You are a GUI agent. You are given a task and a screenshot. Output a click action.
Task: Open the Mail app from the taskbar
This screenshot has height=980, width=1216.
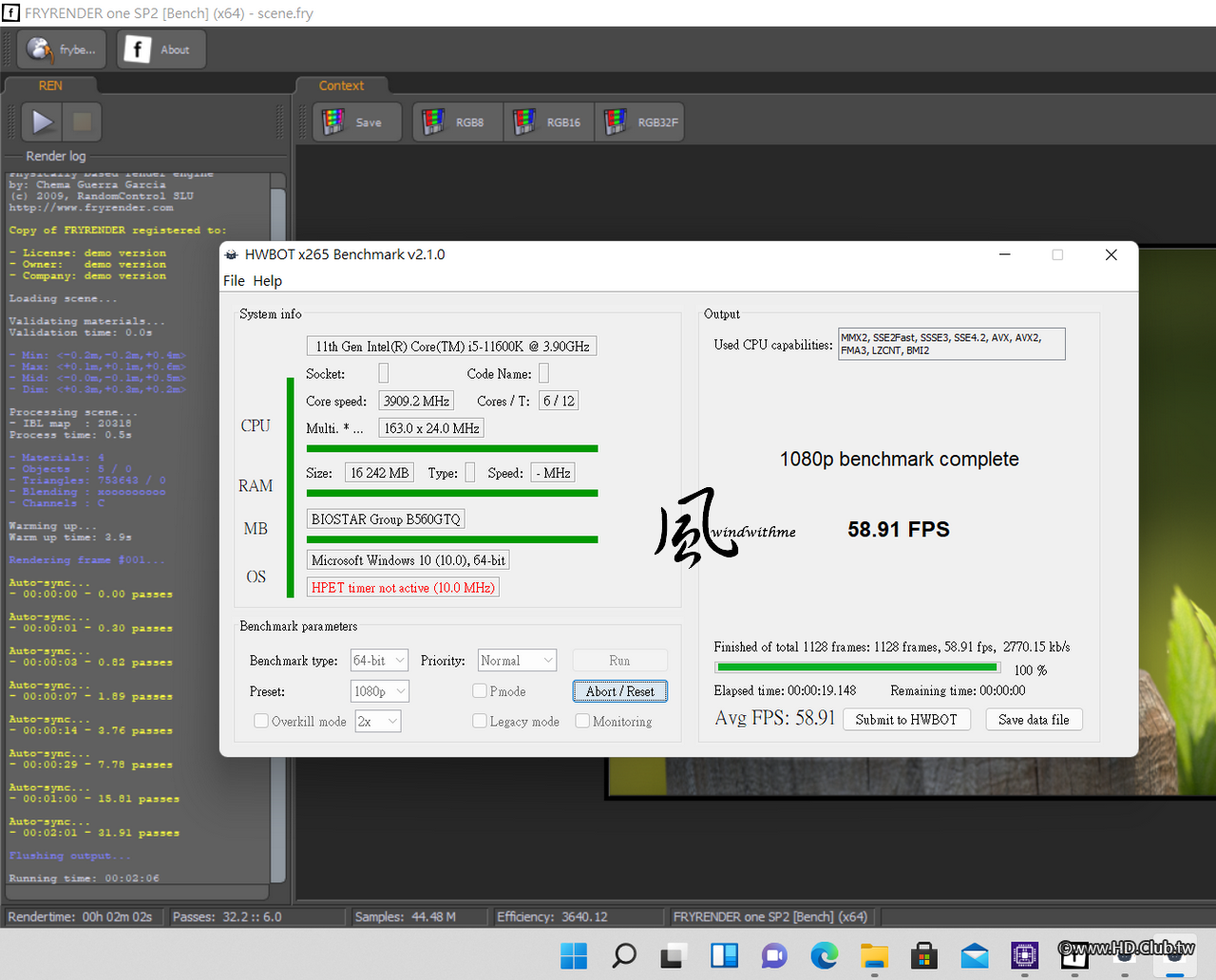click(975, 955)
